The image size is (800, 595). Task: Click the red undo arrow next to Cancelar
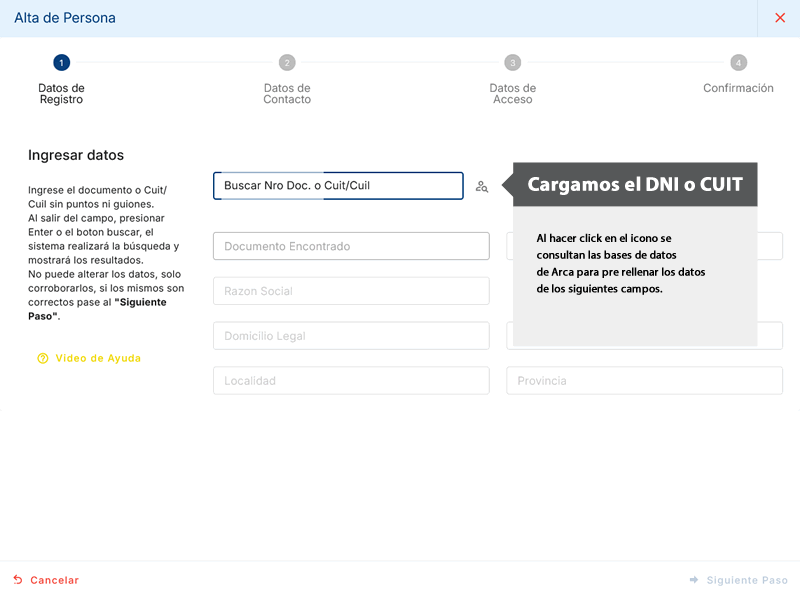point(18,580)
